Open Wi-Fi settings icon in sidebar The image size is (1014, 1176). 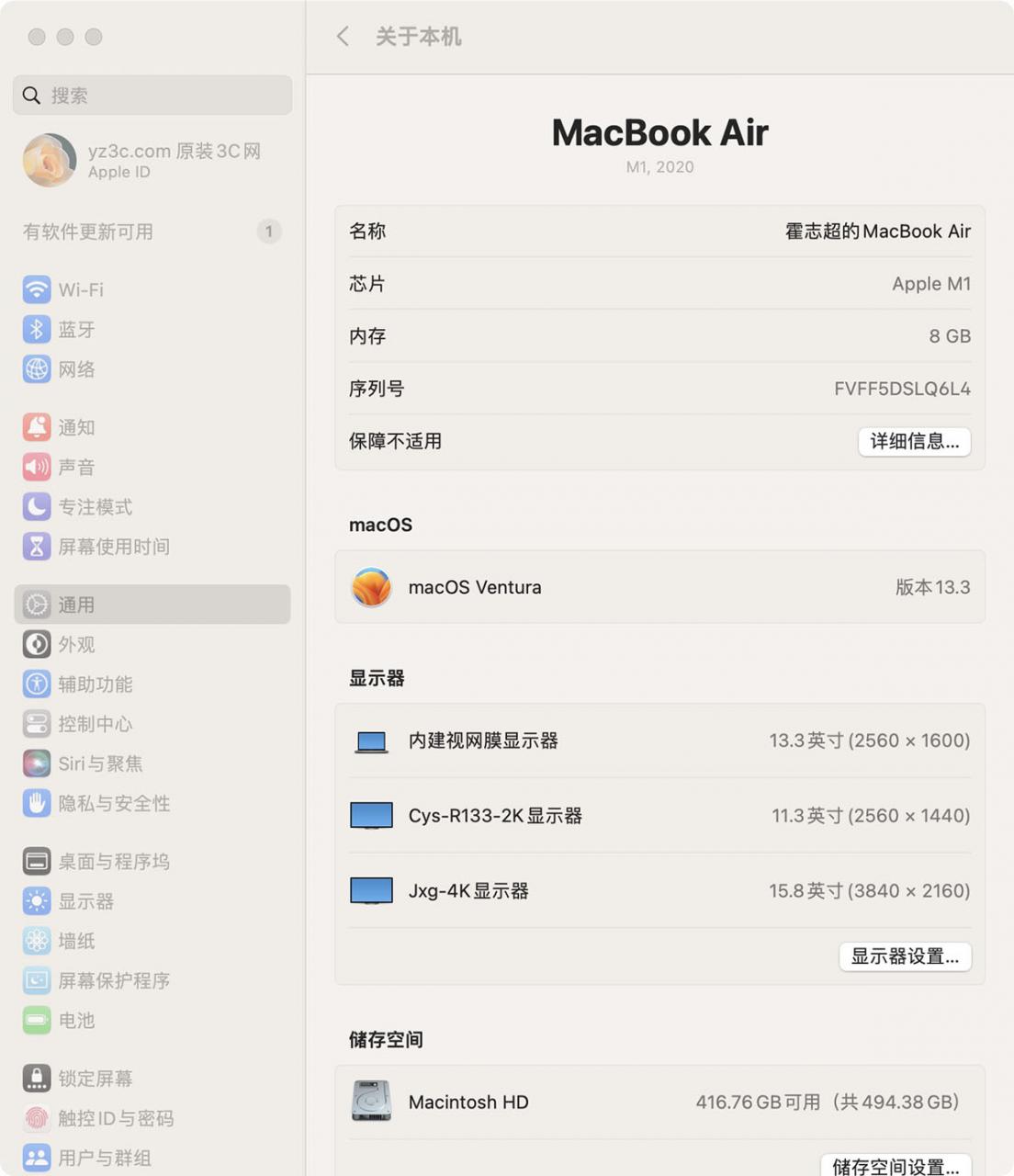click(x=37, y=289)
